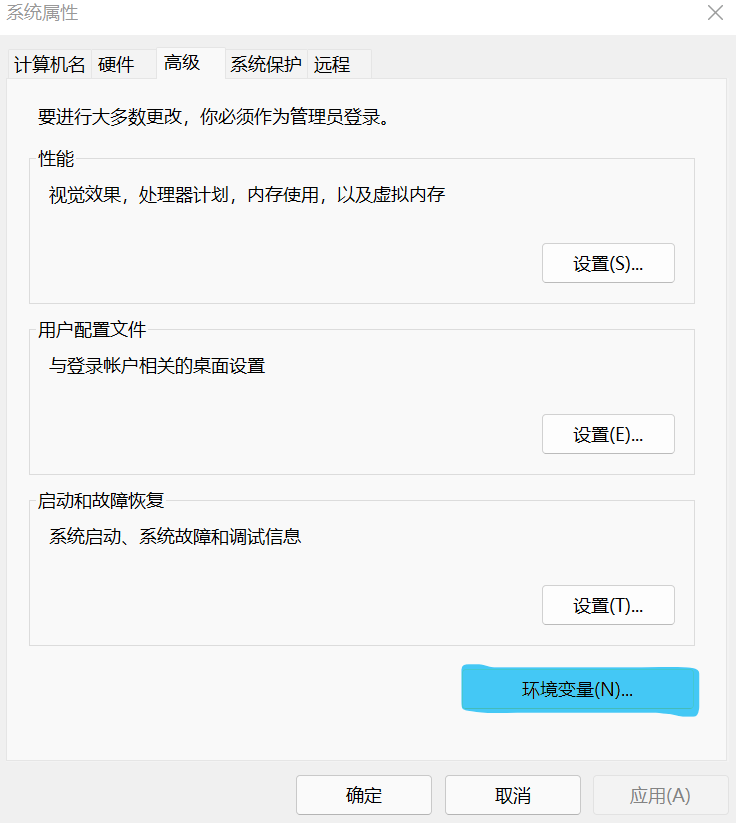
Task: Click 设置(E) for user profiles
Action: click(608, 435)
